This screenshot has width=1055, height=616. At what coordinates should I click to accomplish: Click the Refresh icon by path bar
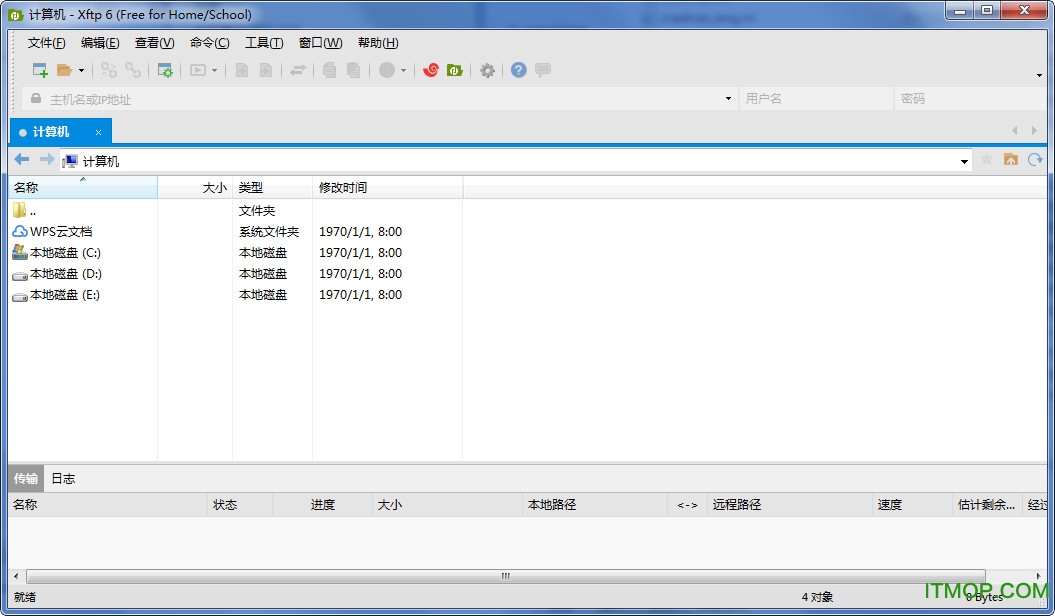(x=1035, y=159)
